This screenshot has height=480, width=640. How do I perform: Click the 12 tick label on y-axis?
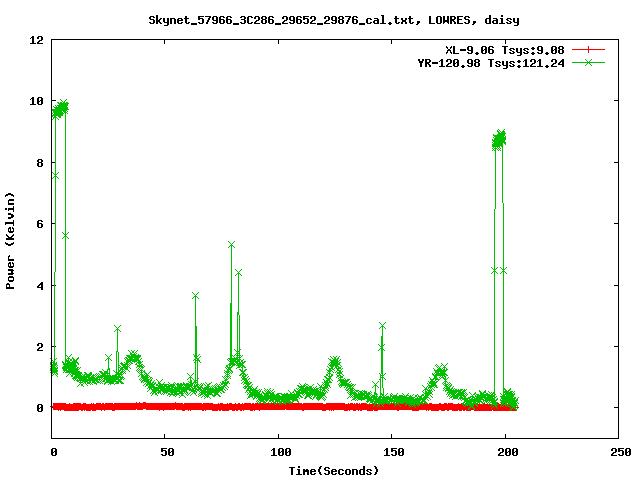(36, 40)
